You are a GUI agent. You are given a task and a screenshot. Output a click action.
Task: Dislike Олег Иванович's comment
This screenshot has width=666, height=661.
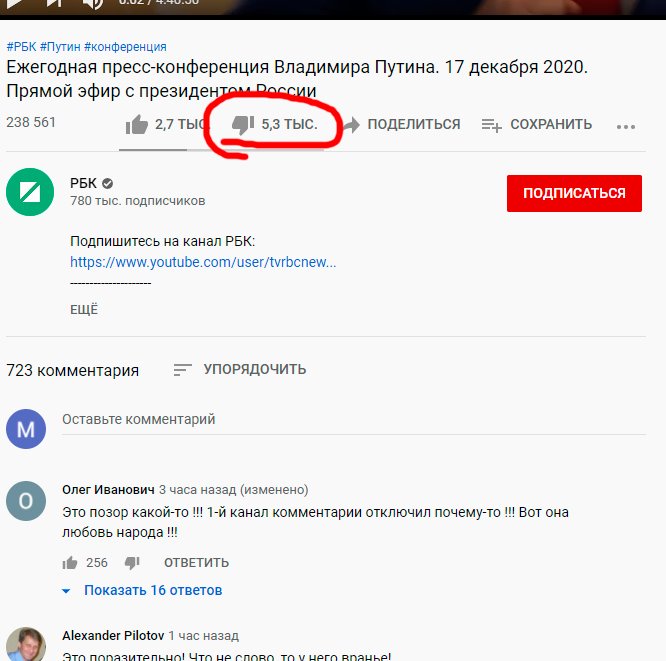pyautogui.click(x=132, y=563)
